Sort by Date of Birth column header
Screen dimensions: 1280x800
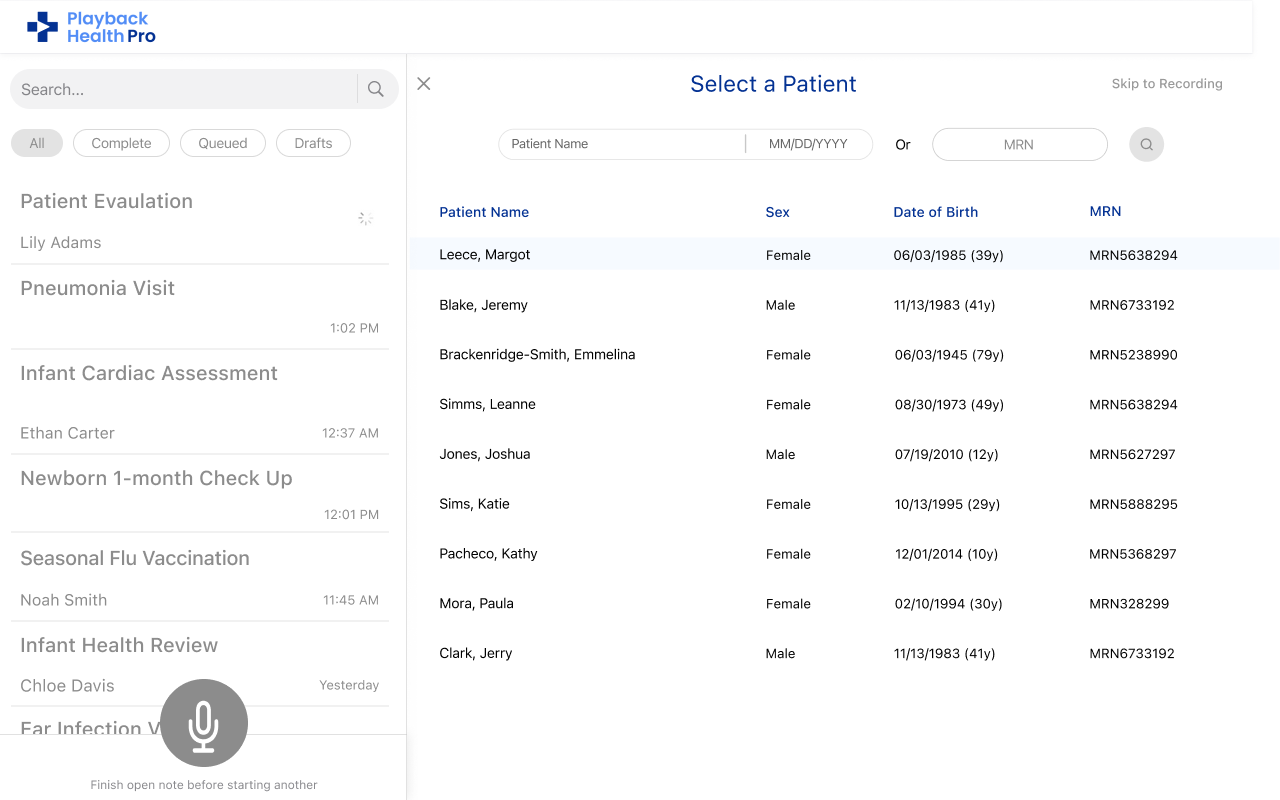[935, 212]
